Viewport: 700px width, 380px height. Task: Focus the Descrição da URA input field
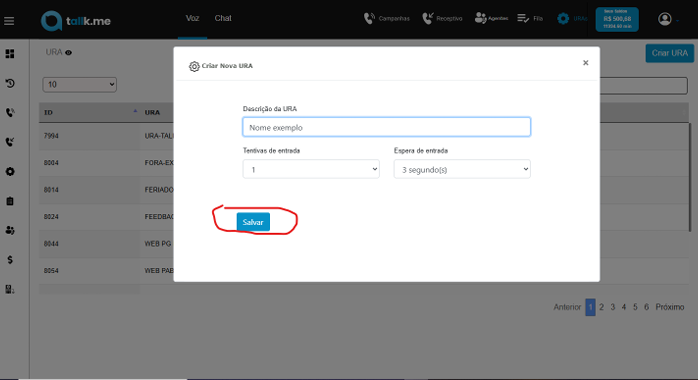[x=387, y=127]
